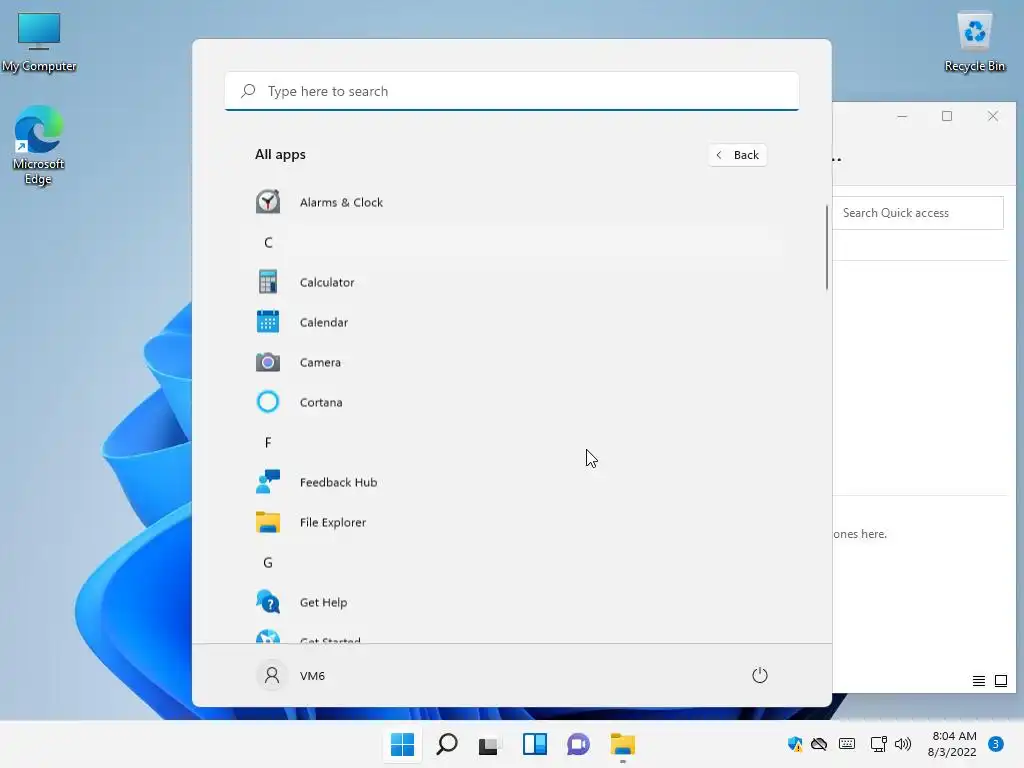Viewport: 1024px width, 768px height.
Task: Click the power icon in Start menu
Action: click(760, 675)
